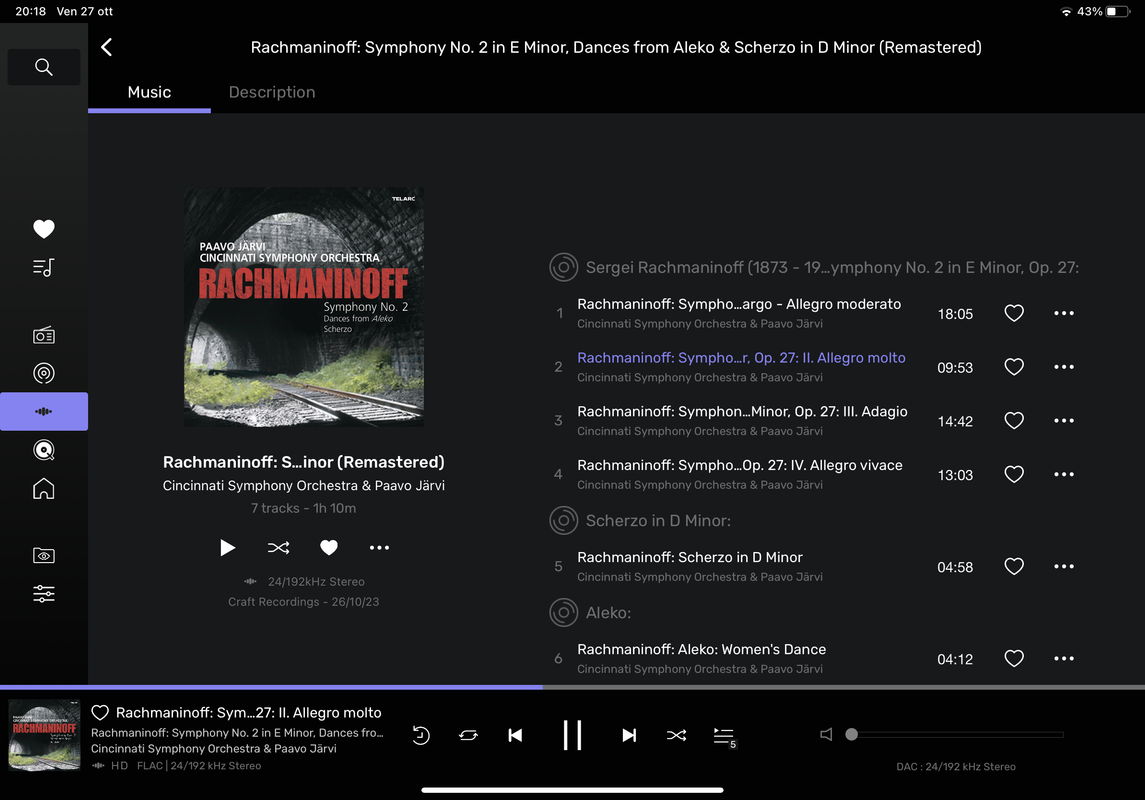This screenshot has width=1145, height=800.
Task: Click the DAC : 24/192 kHz Stereo label
Action: point(956,766)
